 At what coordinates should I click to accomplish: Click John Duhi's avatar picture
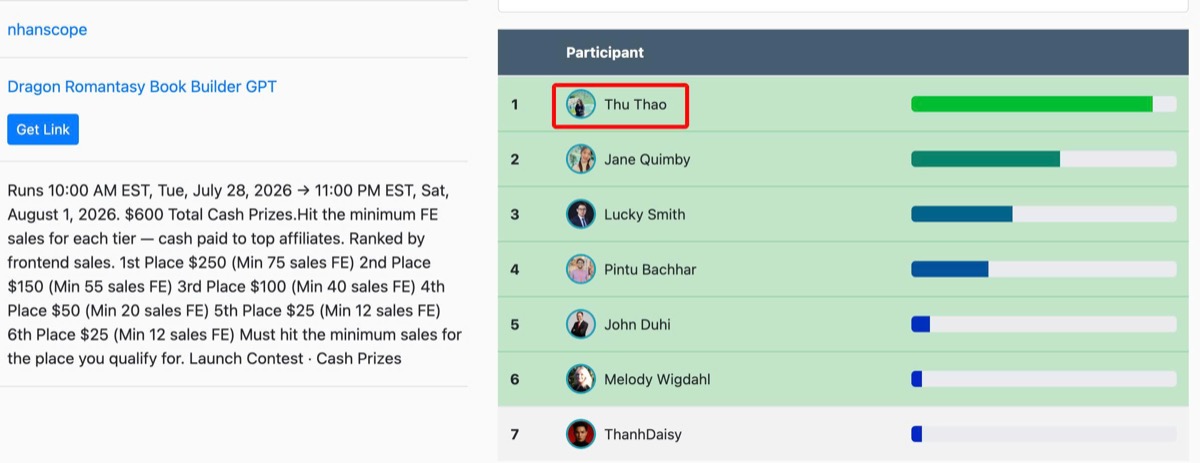tap(581, 324)
